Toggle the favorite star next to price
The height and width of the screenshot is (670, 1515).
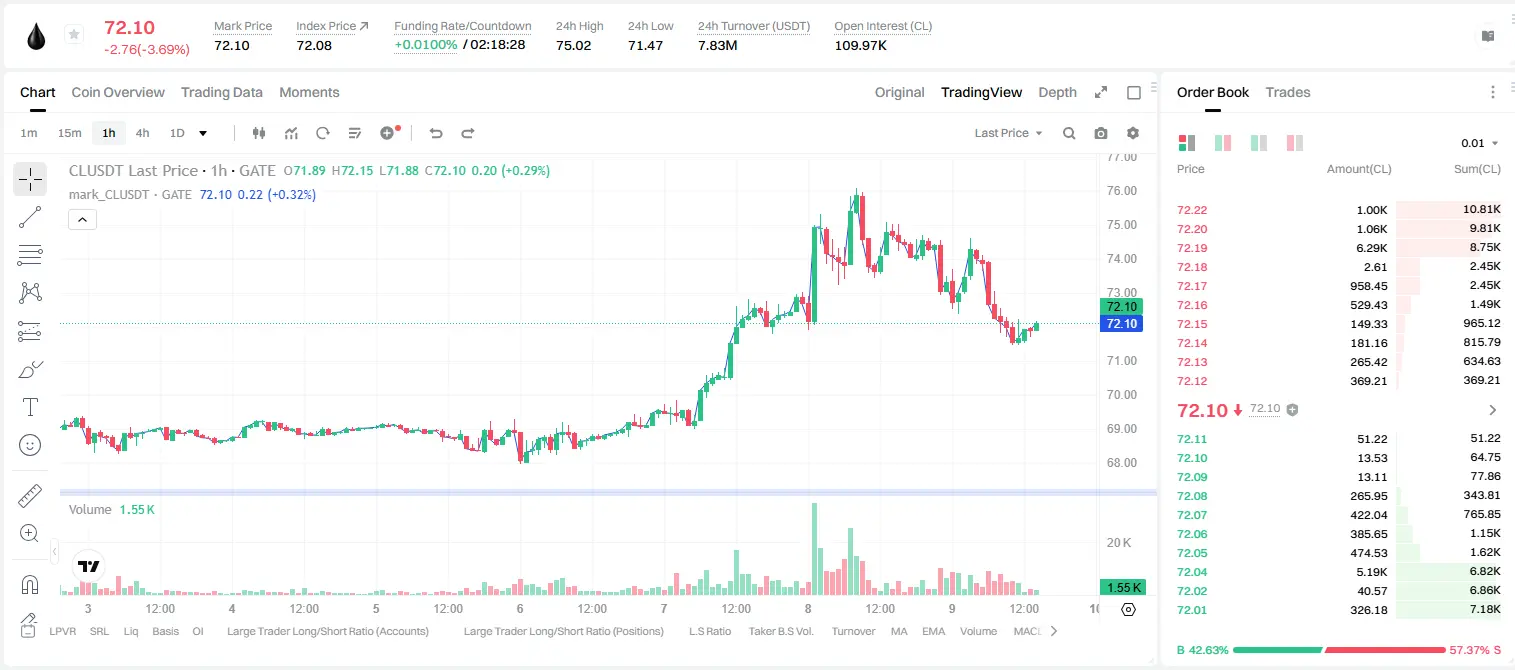coord(74,35)
